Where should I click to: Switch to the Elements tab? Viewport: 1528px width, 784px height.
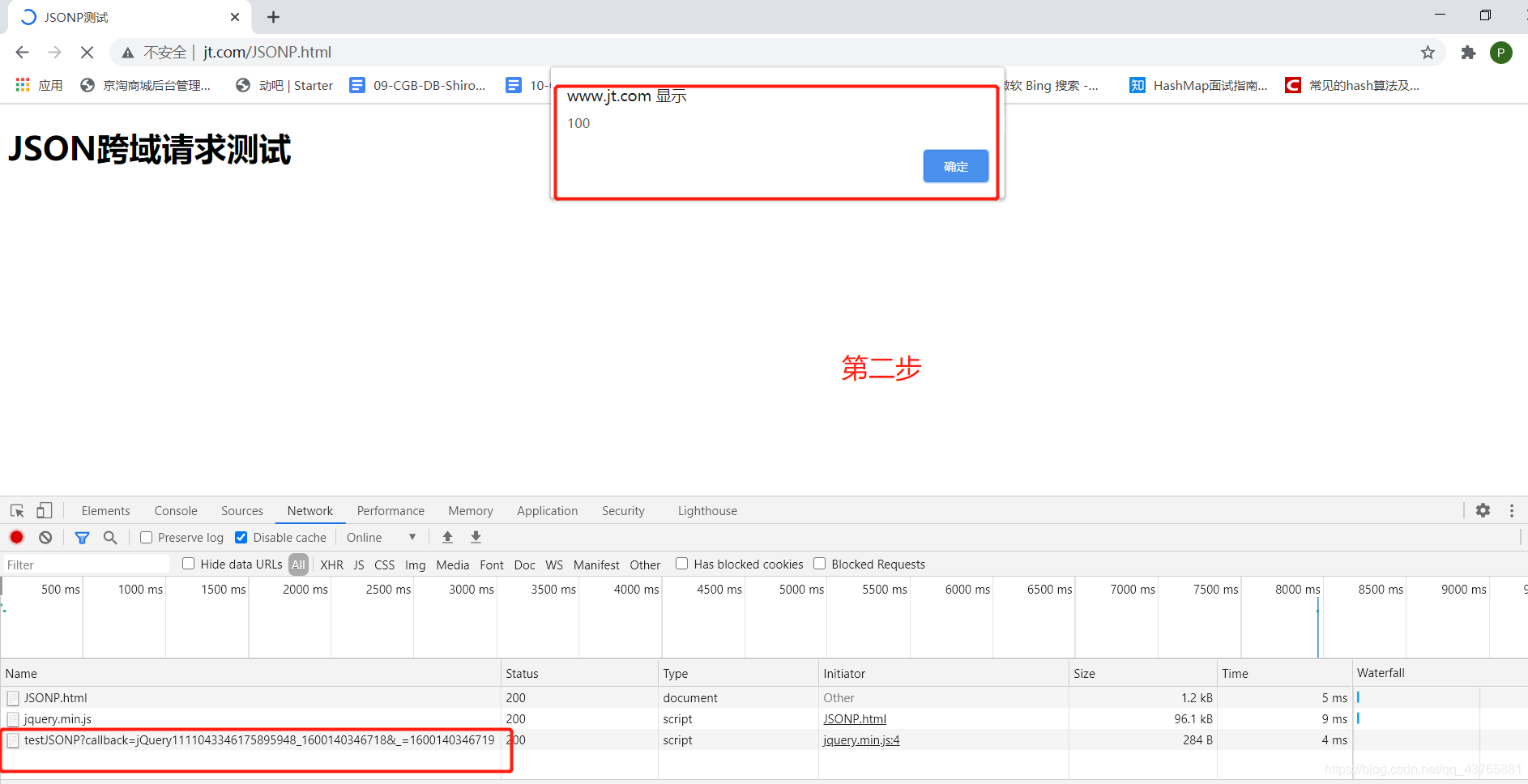(x=105, y=511)
